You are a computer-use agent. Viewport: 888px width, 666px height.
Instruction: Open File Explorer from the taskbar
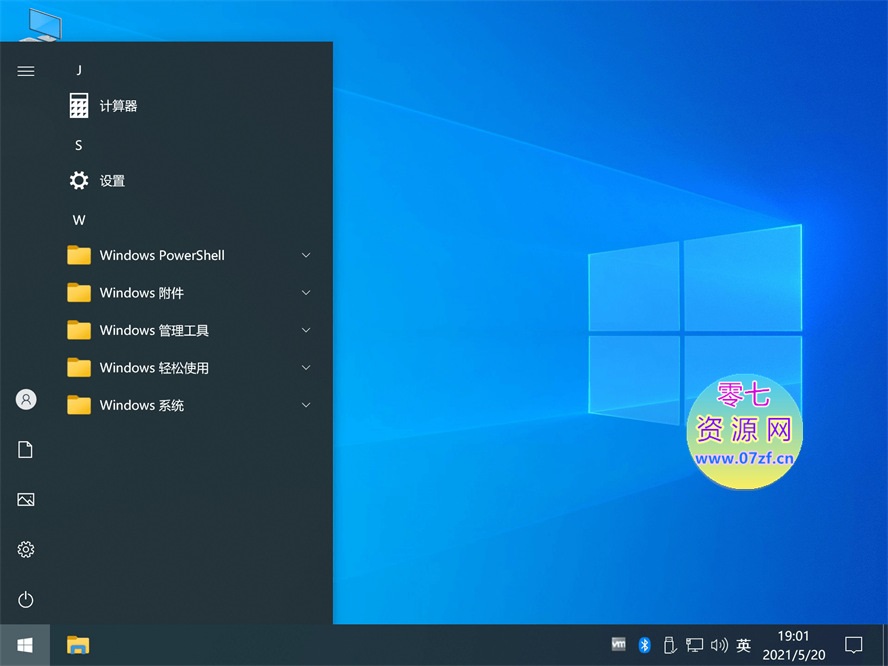coord(78,645)
